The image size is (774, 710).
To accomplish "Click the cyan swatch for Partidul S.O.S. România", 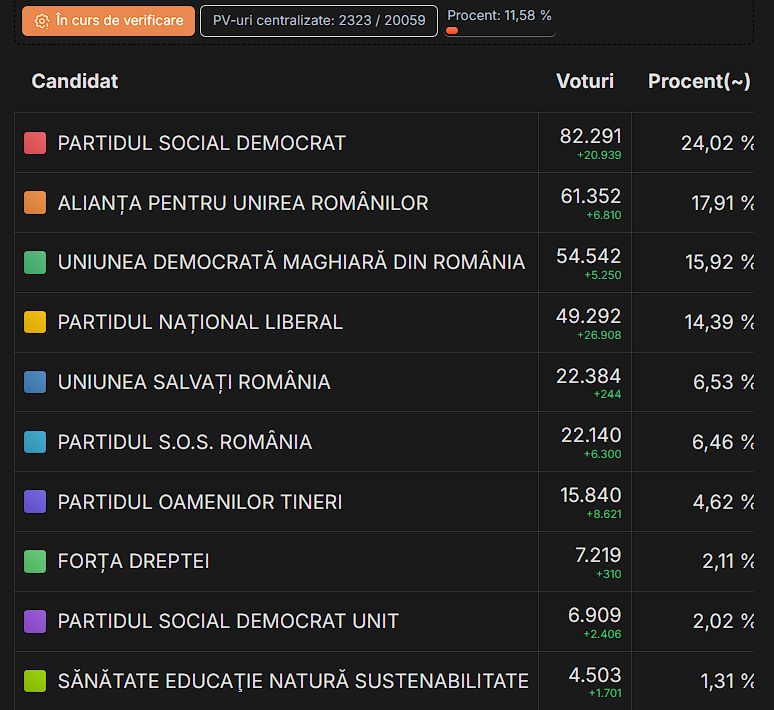I will [x=35, y=442].
